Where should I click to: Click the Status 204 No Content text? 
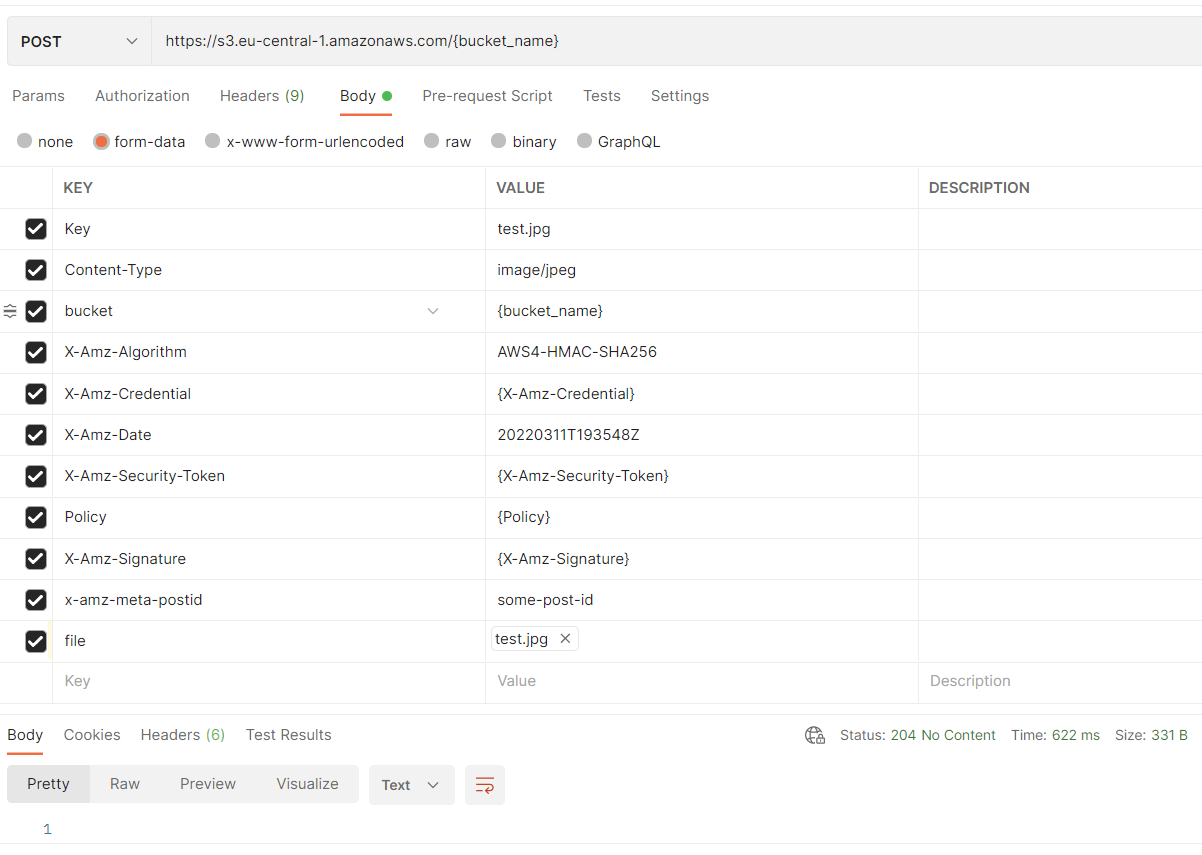tap(918, 735)
